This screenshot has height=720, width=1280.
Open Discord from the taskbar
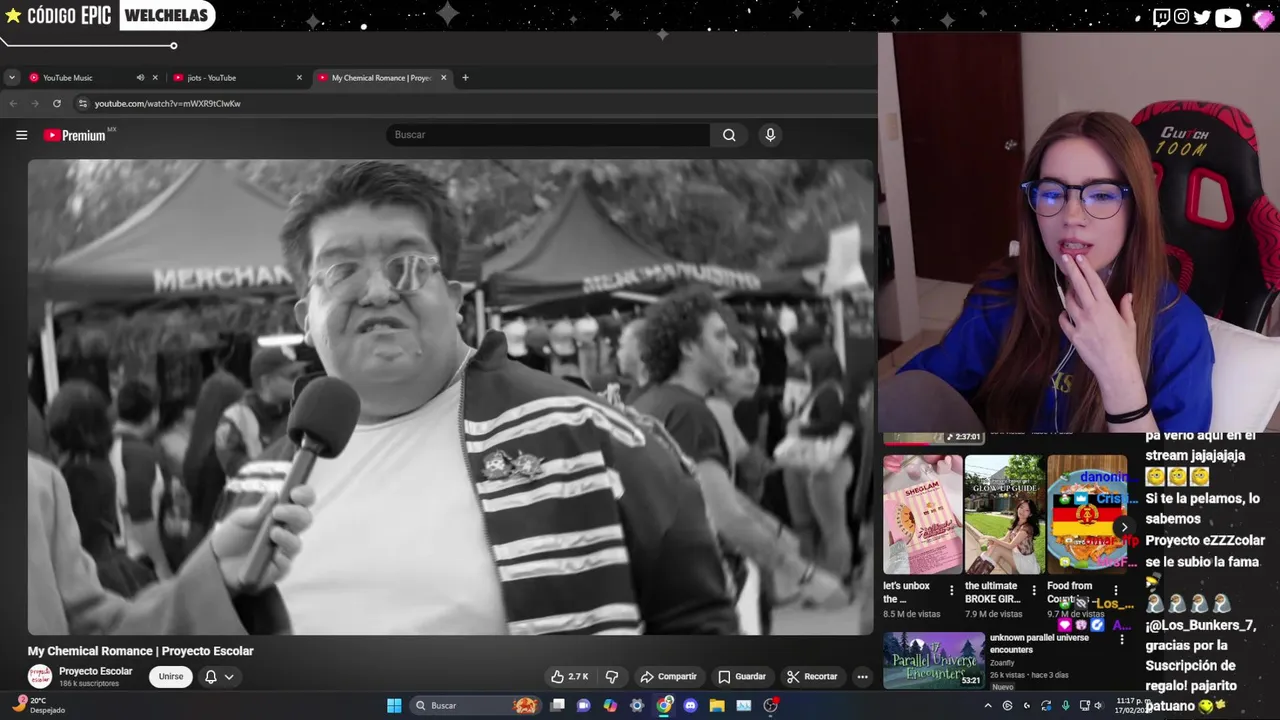(690, 705)
